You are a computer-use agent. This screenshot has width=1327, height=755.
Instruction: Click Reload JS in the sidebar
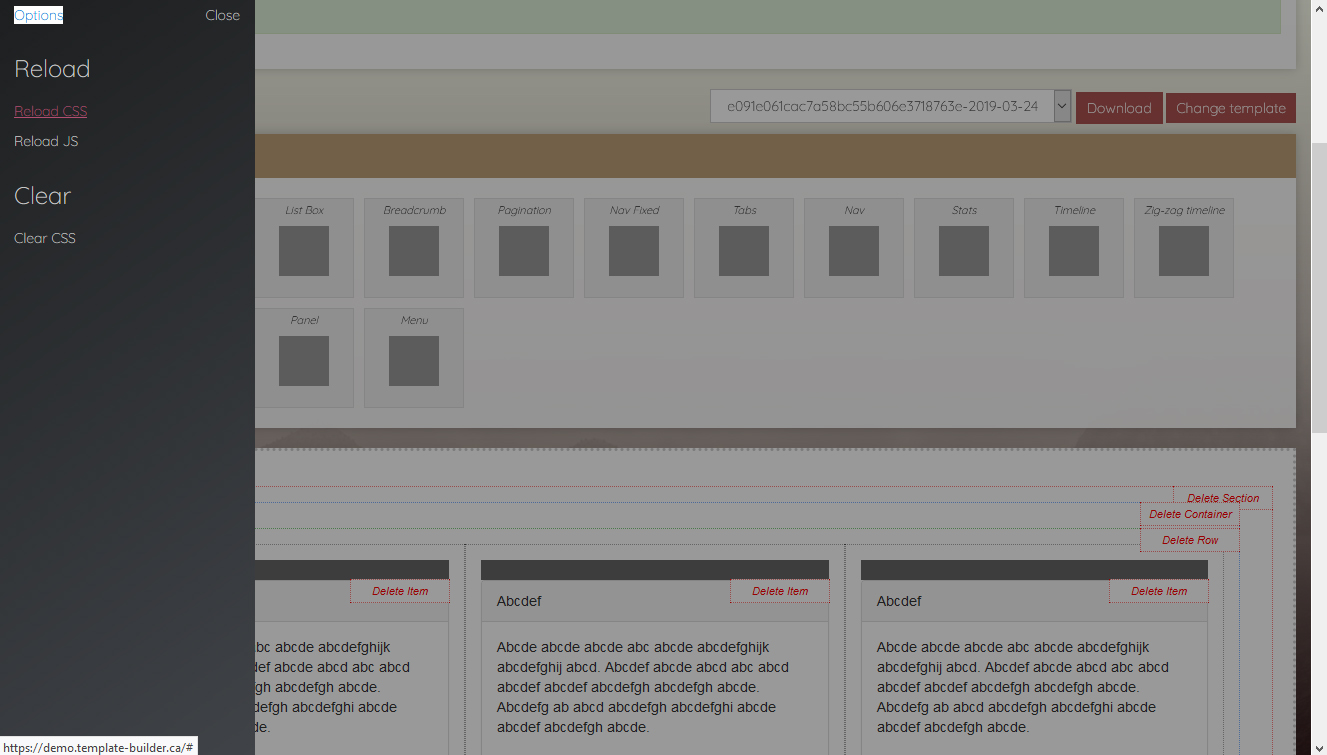46,141
